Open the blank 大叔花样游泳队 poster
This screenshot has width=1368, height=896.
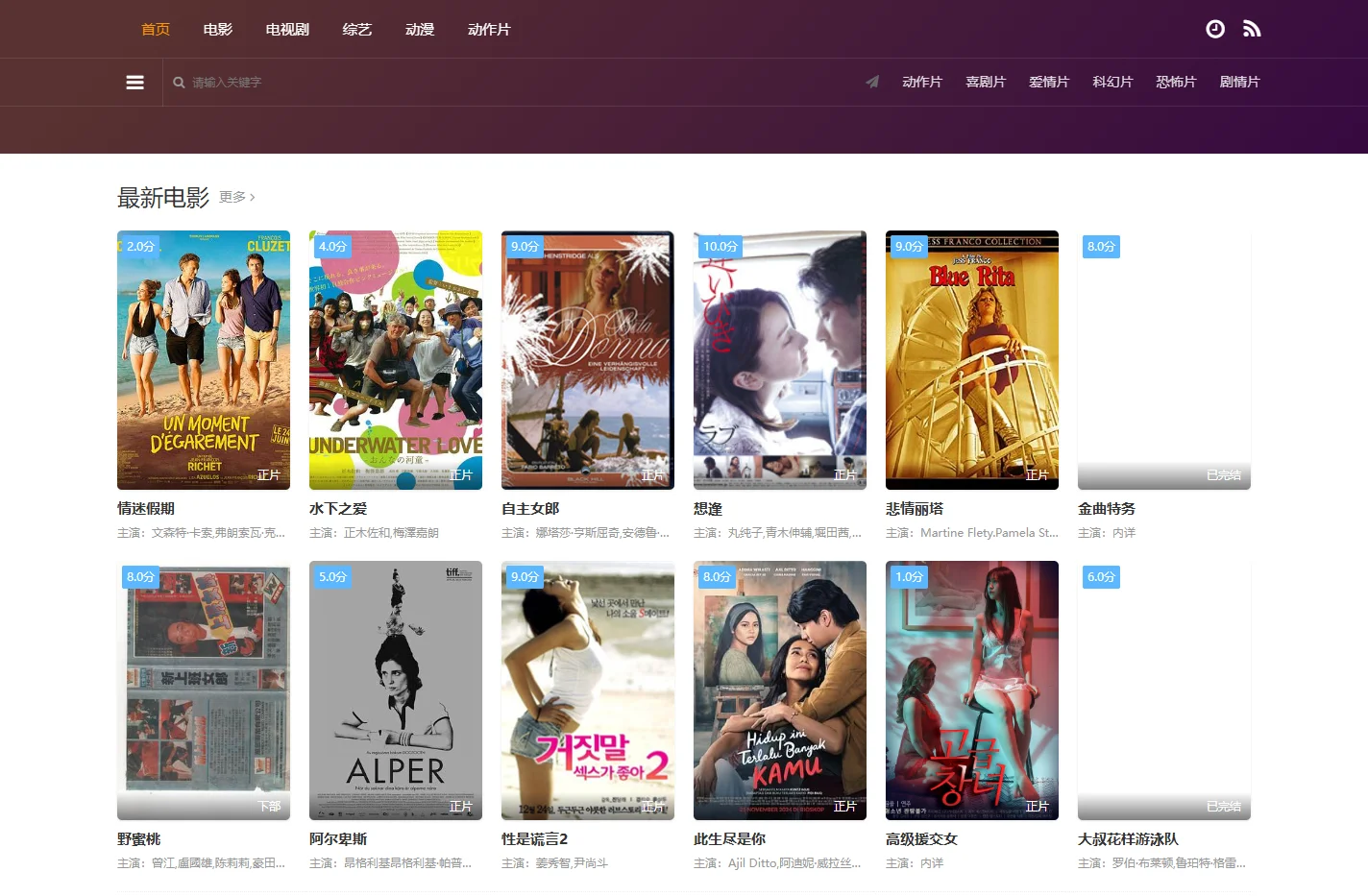click(x=1164, y=690)
